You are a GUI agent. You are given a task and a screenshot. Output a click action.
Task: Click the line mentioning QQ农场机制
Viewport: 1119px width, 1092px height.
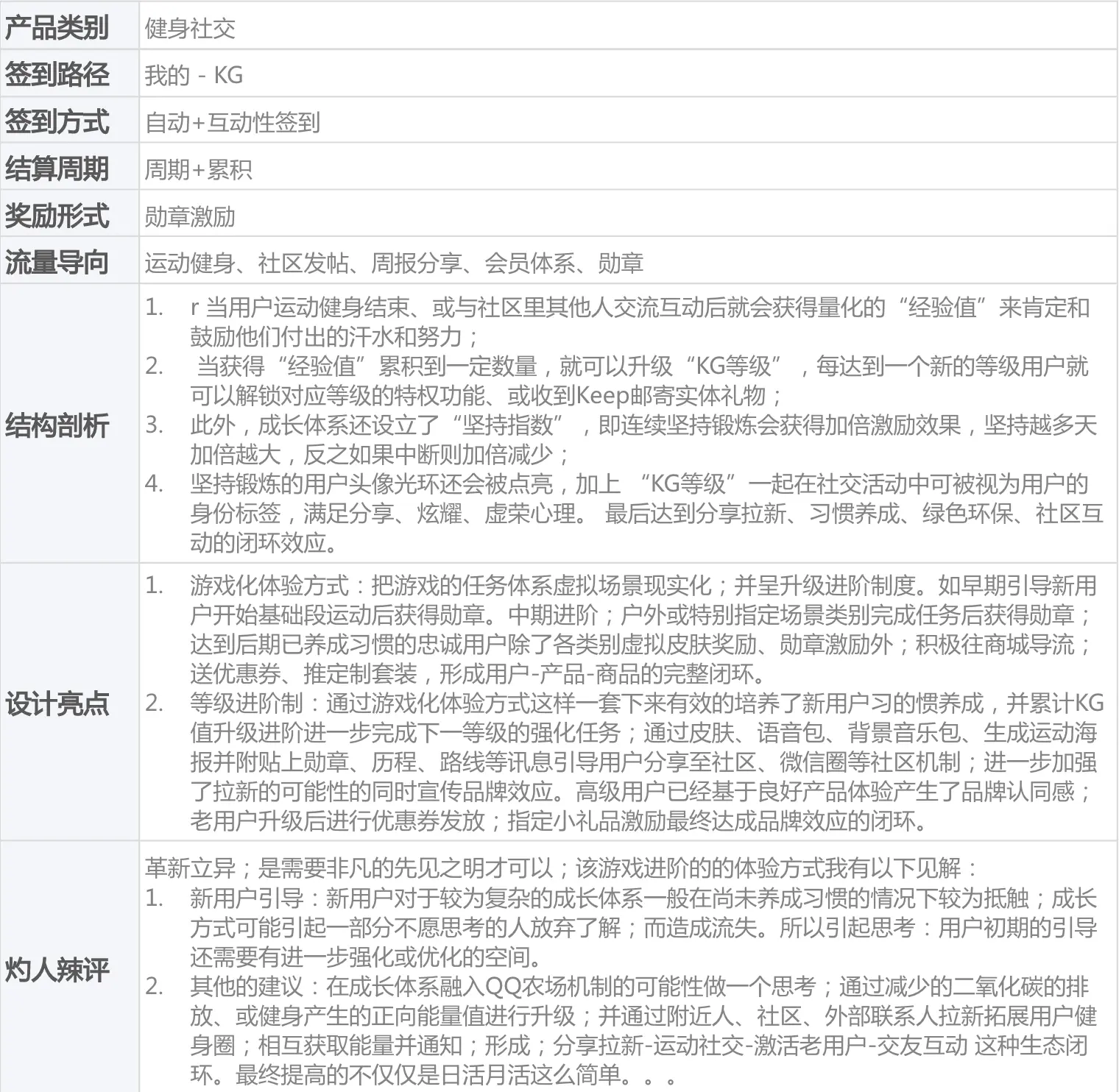[639, 987]
